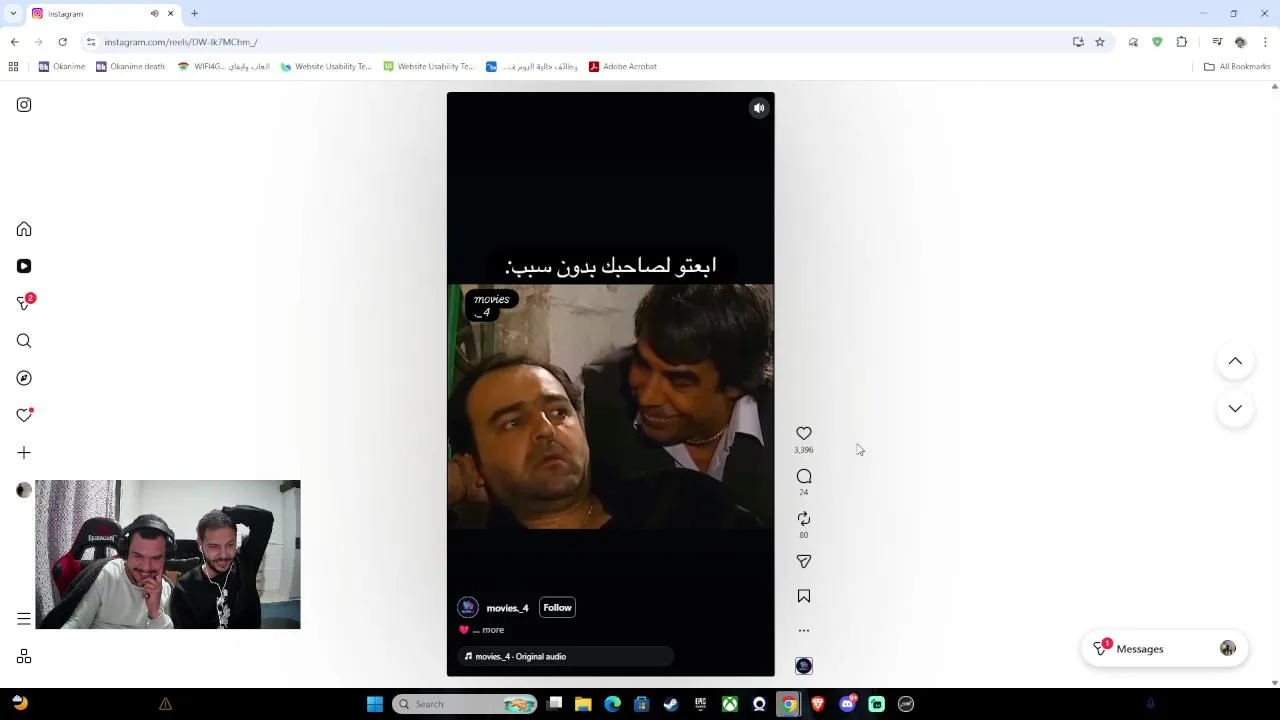Open profile avatar in left sidebar

coord(24,490)
